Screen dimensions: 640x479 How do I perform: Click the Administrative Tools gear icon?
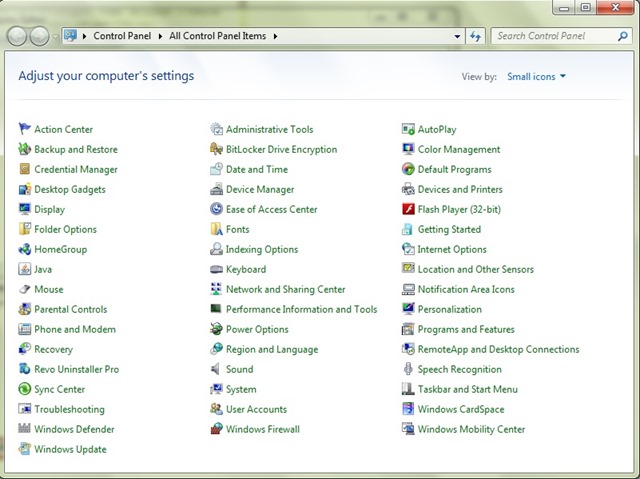(x=216, y=129)
